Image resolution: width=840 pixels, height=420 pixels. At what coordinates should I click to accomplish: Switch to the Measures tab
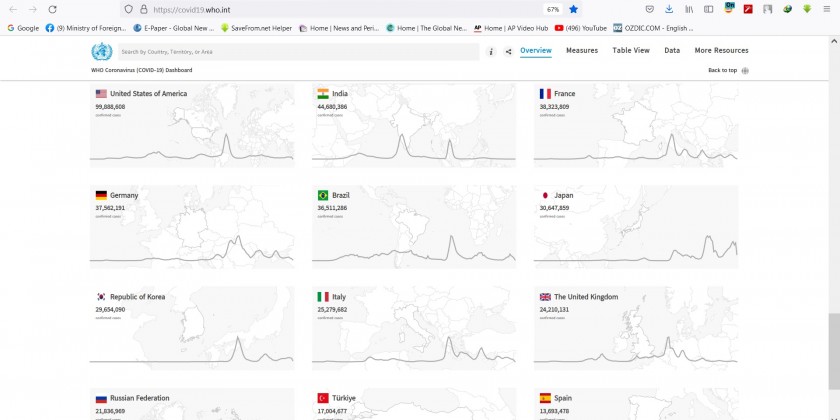pos(582,50)
